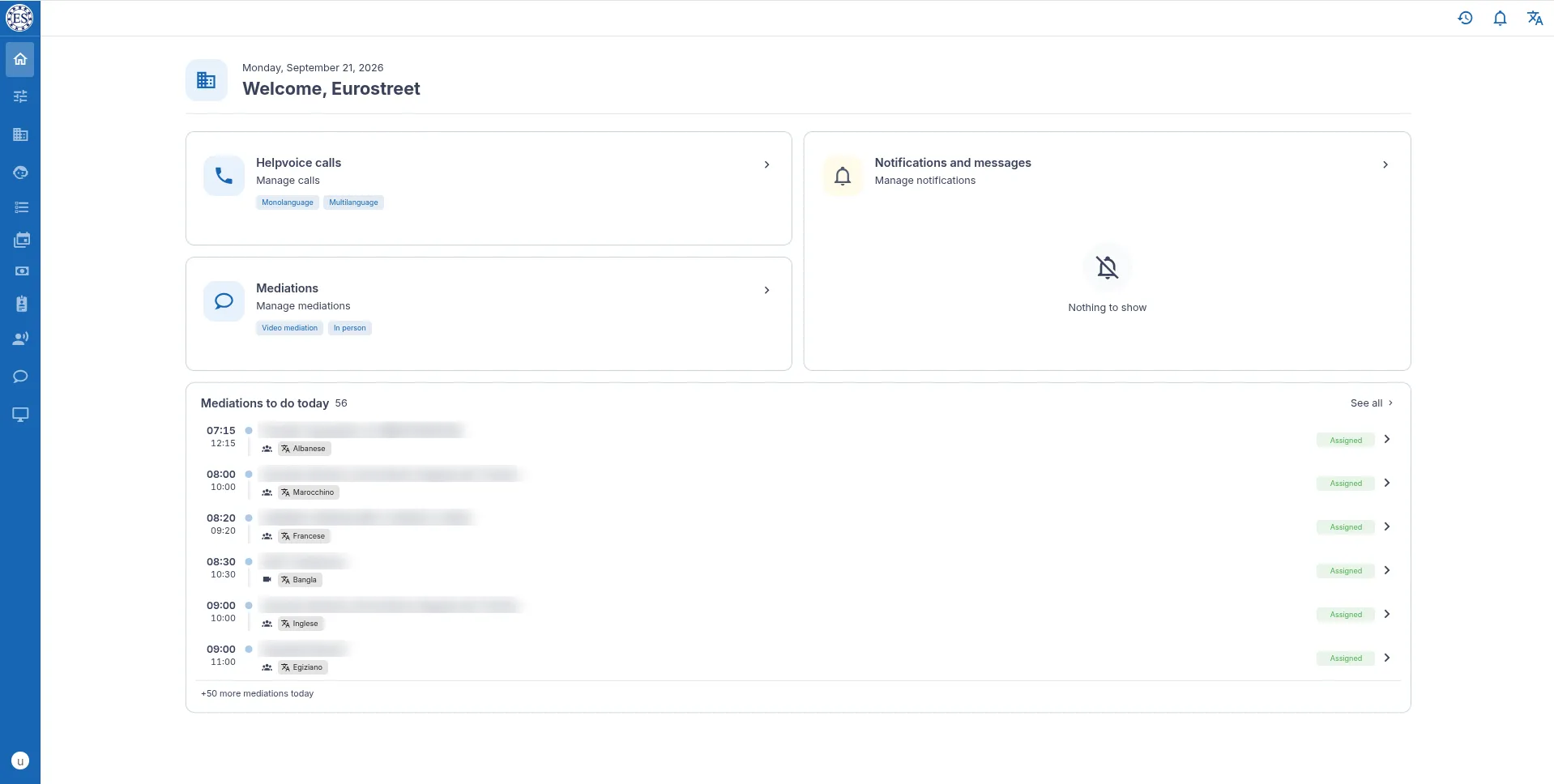Open the 08:00 Marocchino mediation chevron
The image size is (1554, 784).
tap(1387, 483)
